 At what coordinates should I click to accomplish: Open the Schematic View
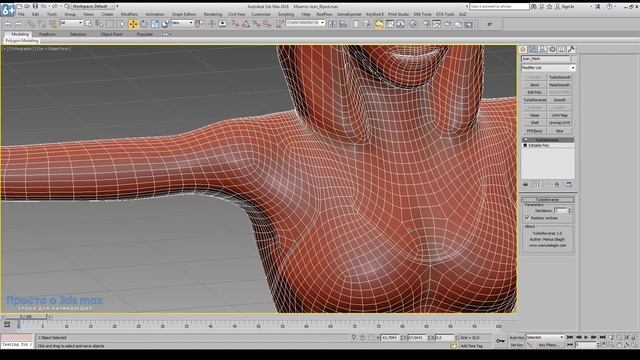click(400, 24)
